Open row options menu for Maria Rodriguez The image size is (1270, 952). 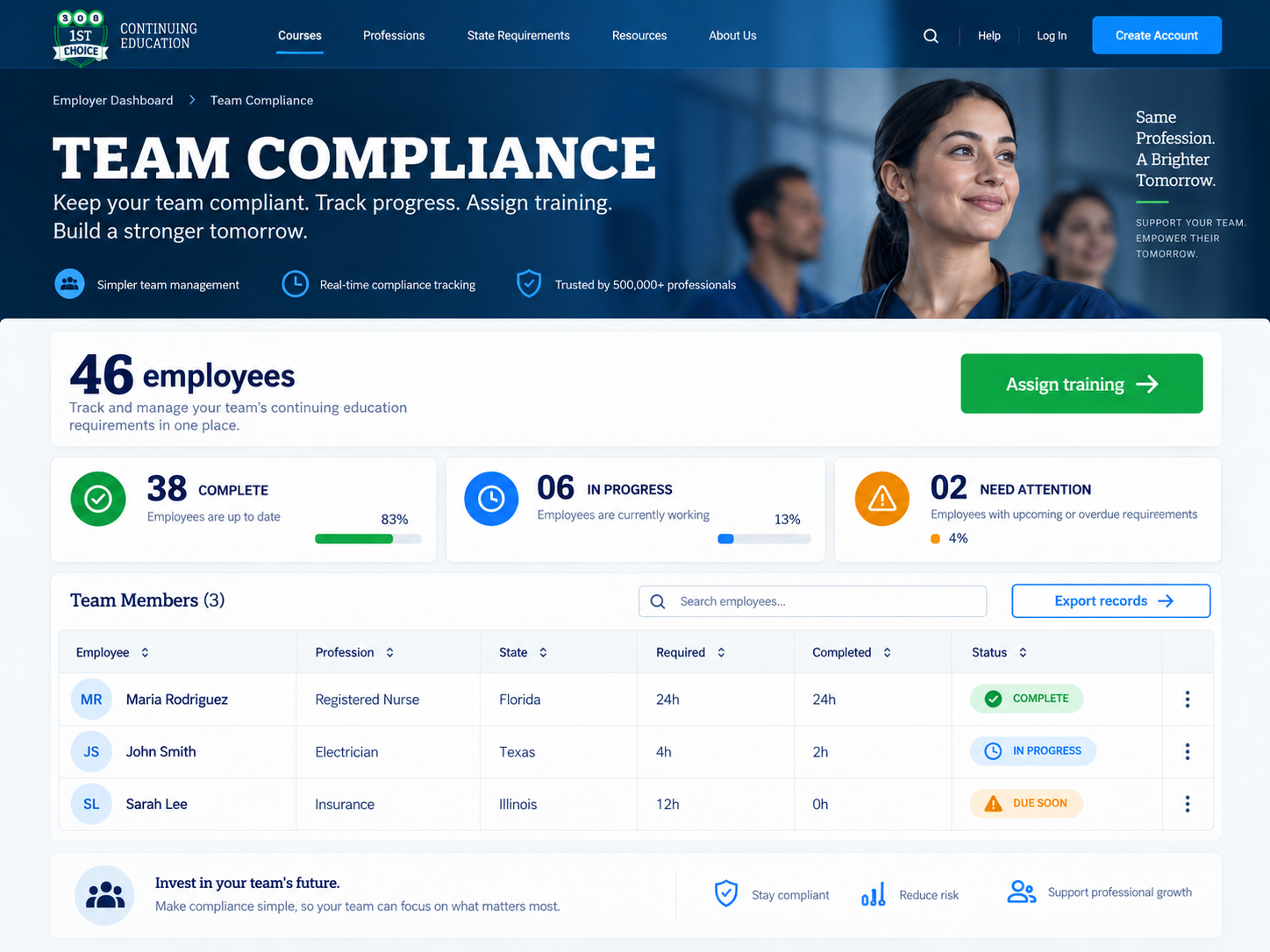(1188, 700)
